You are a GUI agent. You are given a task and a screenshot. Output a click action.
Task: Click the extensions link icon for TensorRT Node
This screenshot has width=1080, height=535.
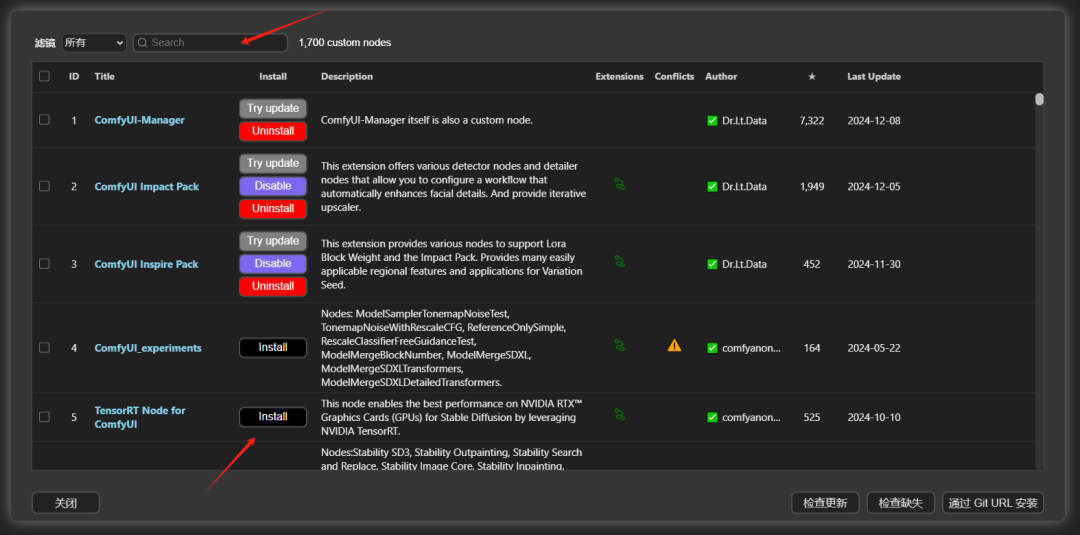[619, 415]
